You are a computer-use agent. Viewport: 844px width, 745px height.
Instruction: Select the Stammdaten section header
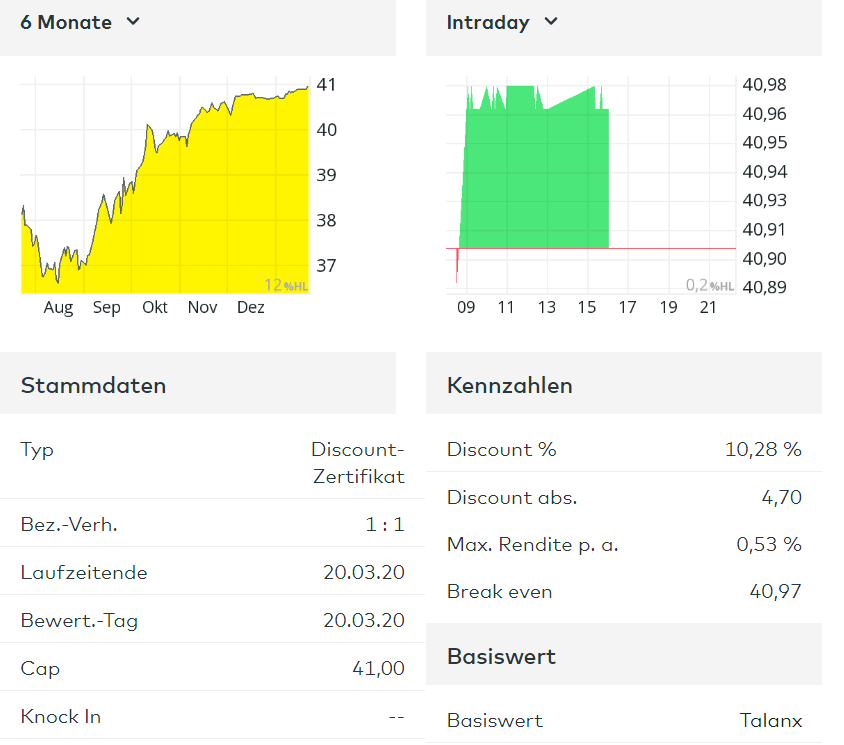pyautogui.click(x=94, y=385)
